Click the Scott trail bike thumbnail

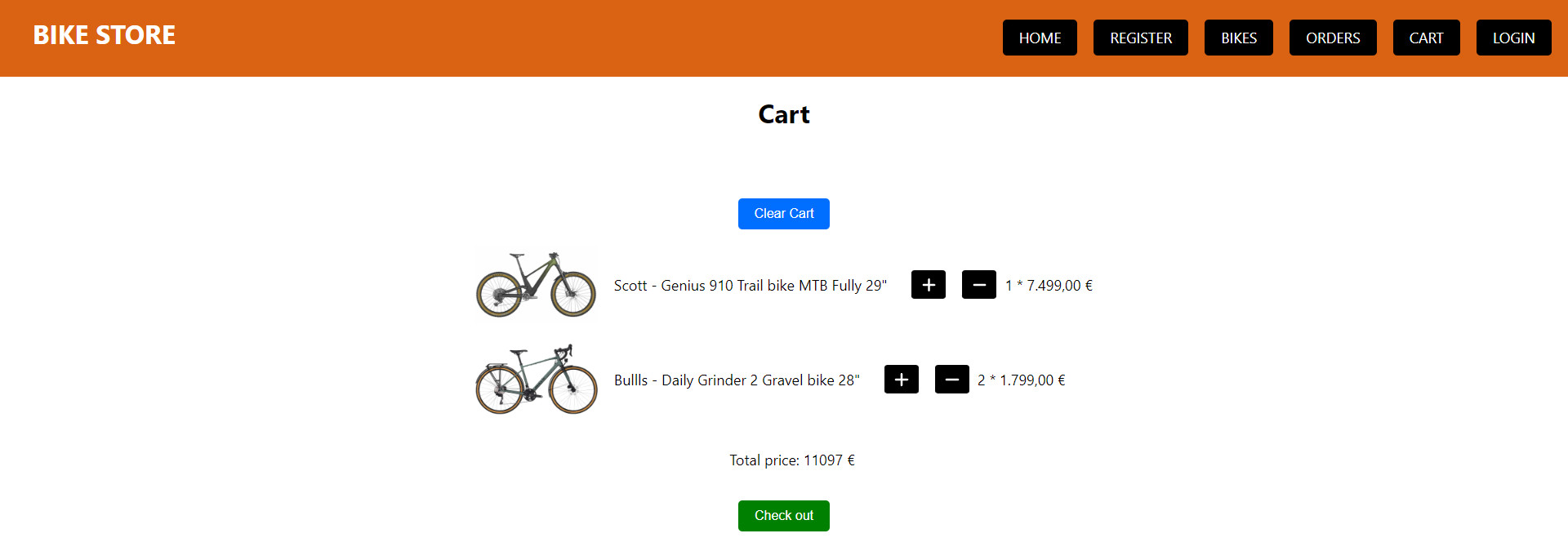(536, 285)
